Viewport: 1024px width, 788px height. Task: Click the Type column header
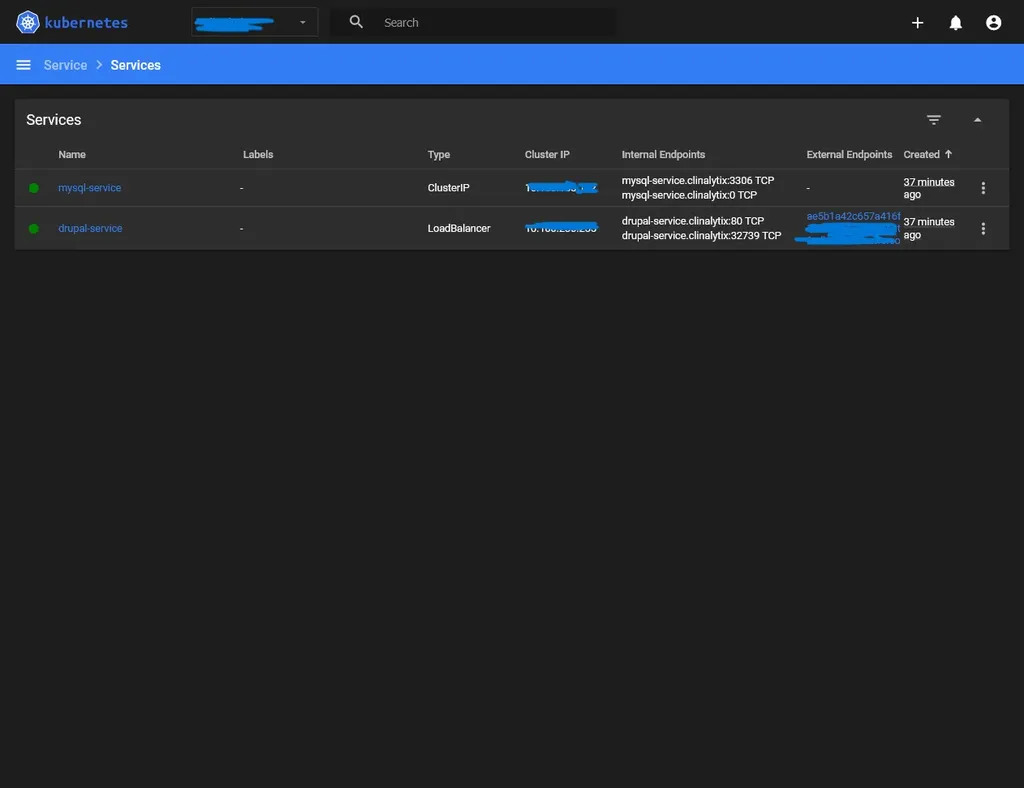(439, 155)
